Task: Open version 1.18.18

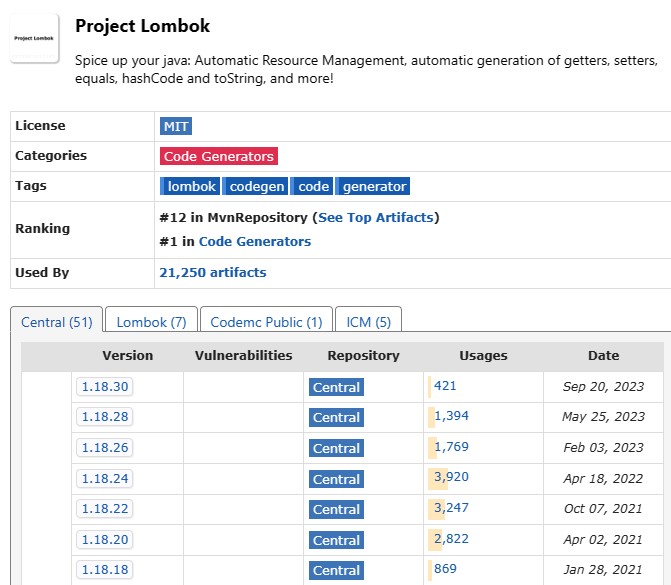Action: point(104,570)
